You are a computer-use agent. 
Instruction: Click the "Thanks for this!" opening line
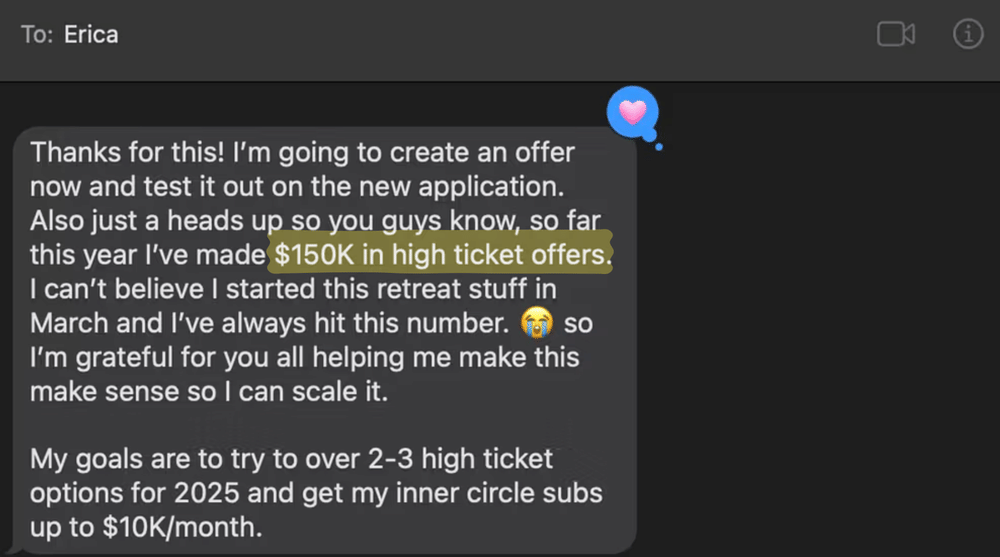(112, 153)
